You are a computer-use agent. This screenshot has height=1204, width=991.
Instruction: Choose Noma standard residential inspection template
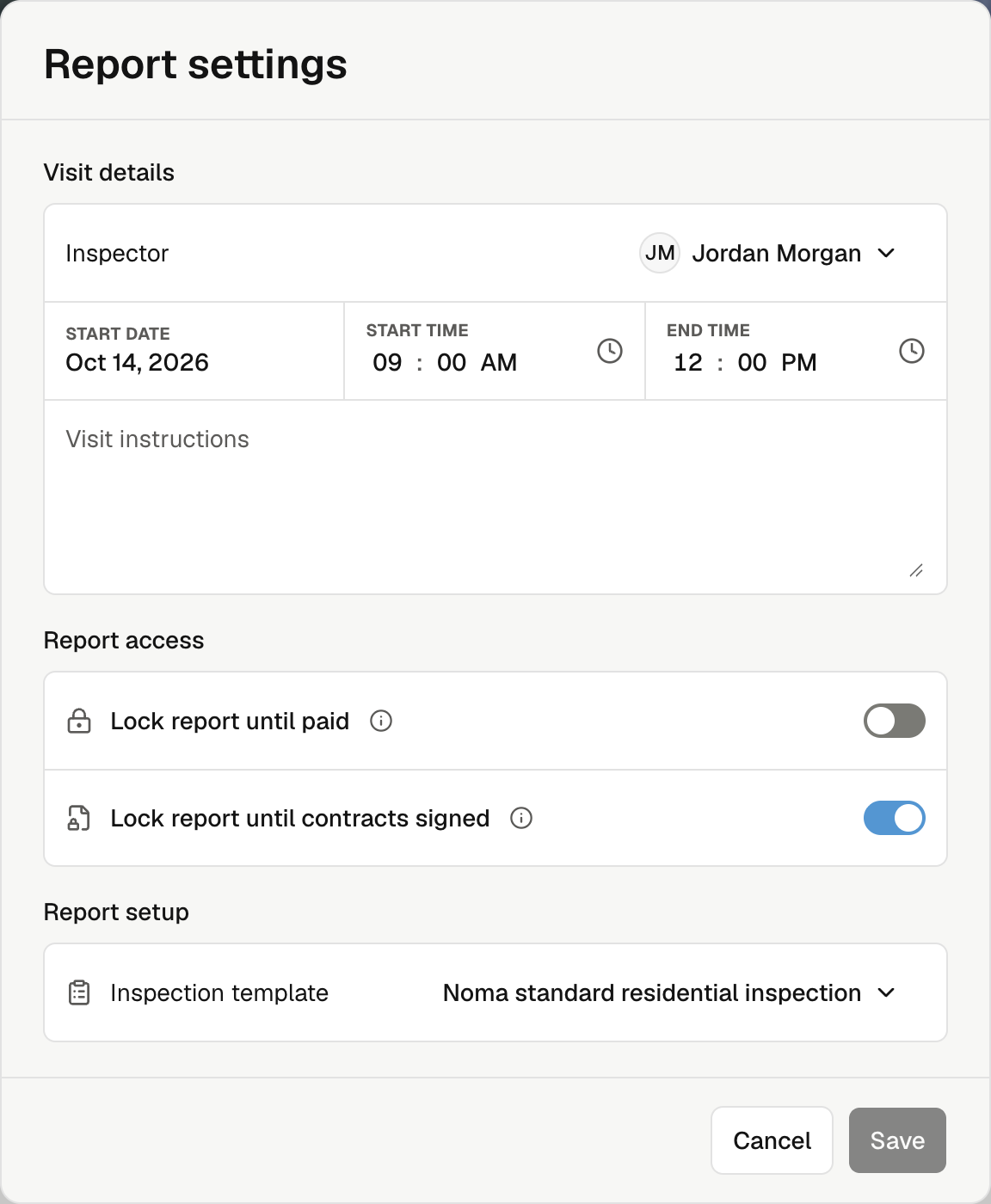pyautogui.click(x=652, y=992)
